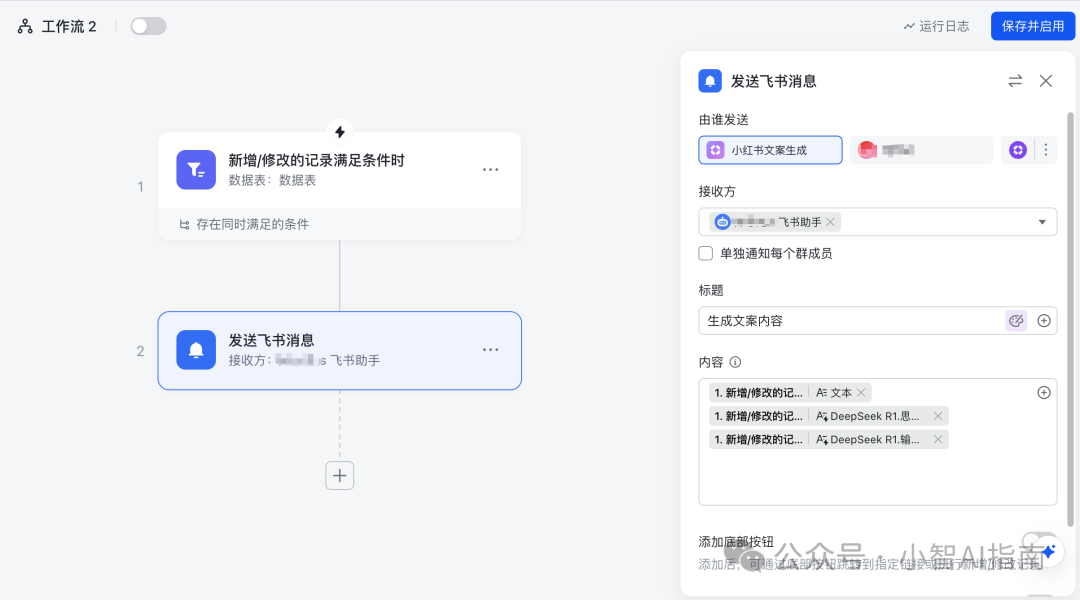Open more options menu for step 2
The height and width of the screenshot is (600, 1080).
tap(490, 350)
